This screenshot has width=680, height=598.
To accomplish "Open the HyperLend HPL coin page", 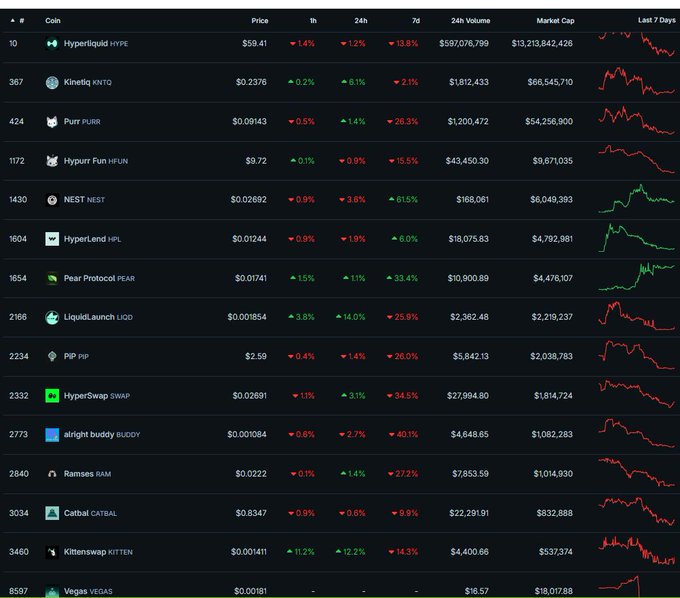I will 92,239.
